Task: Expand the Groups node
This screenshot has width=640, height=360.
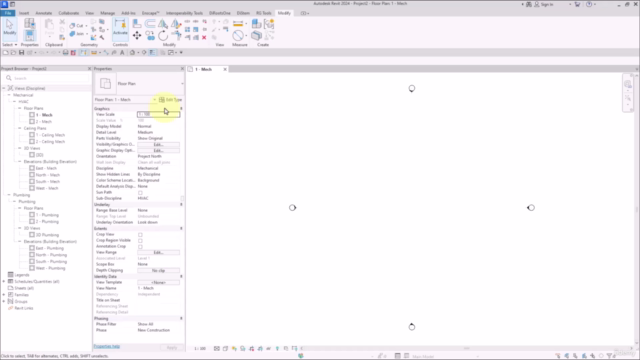Action: (x=4, y=302)
